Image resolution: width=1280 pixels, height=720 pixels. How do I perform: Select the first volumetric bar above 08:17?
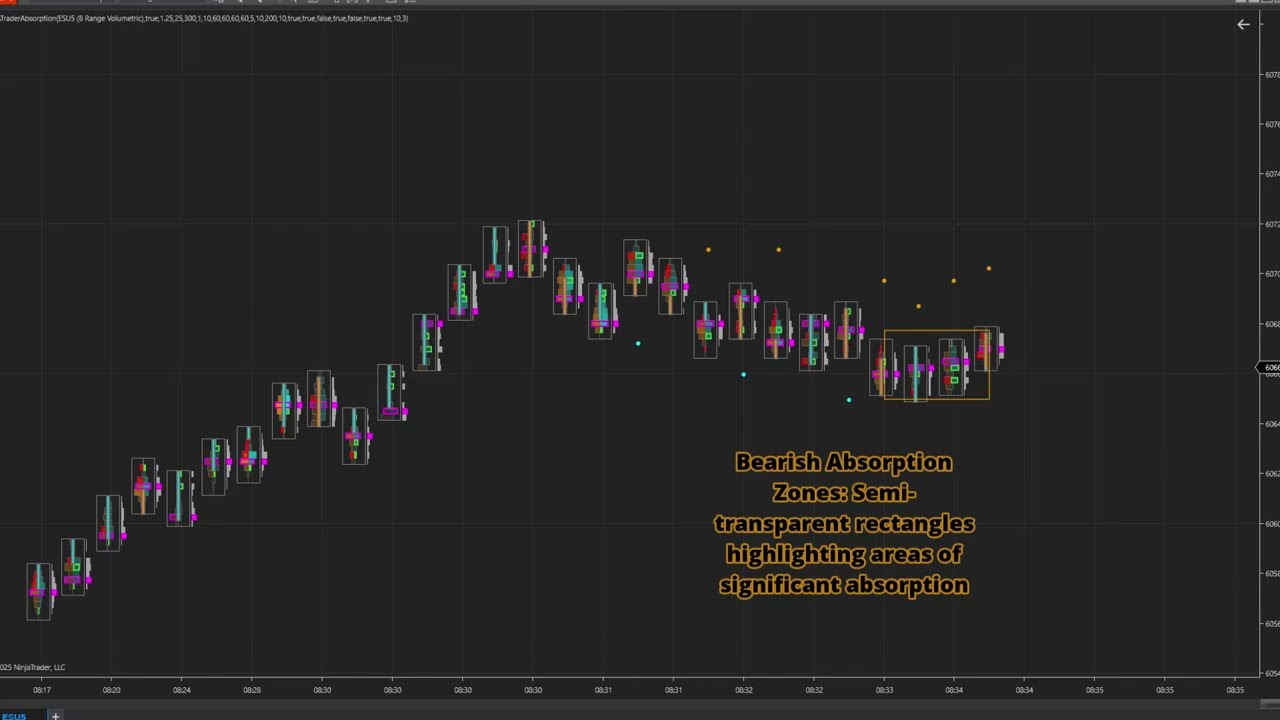[40, 590]
